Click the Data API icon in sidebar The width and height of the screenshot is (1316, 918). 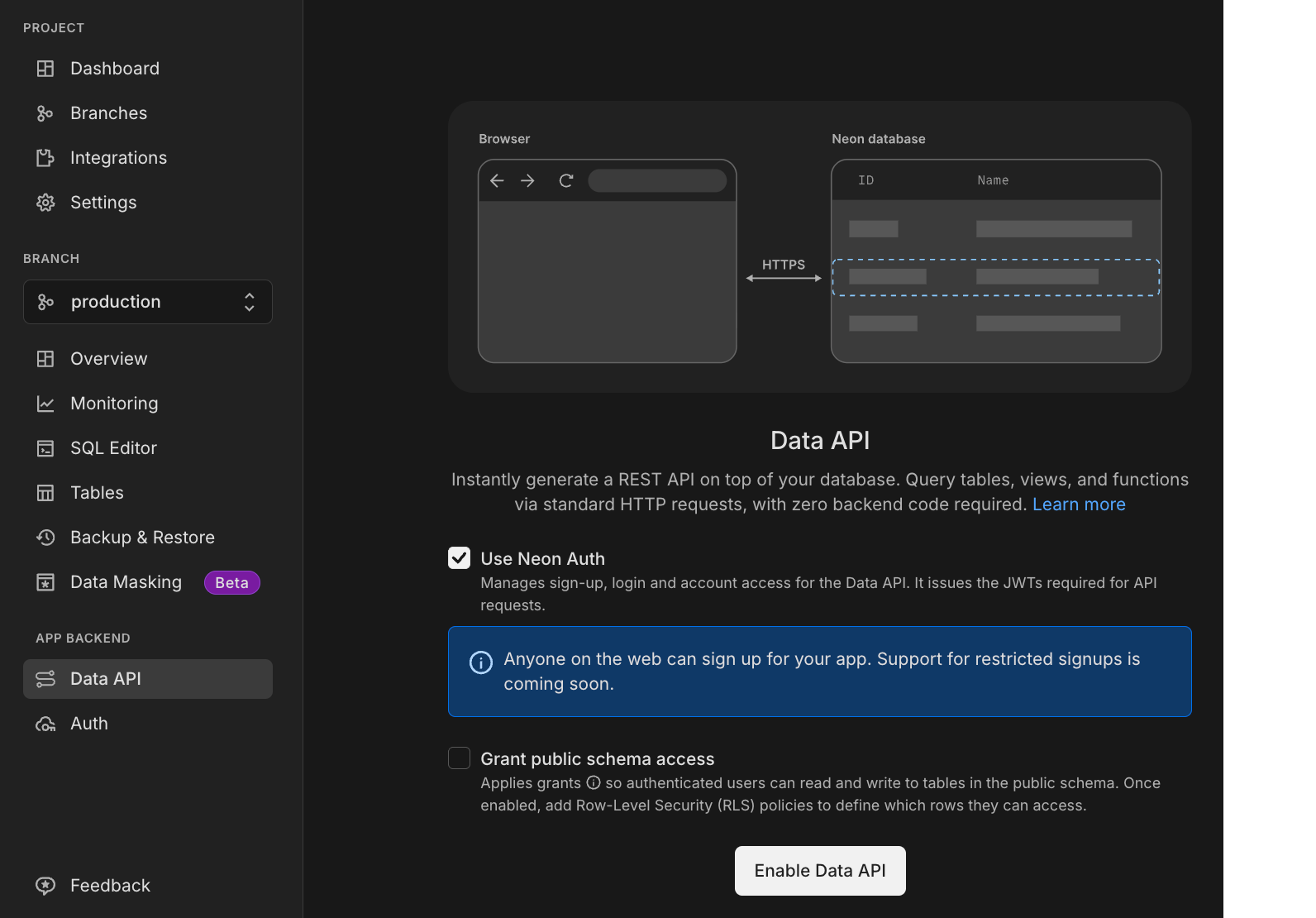tap(45, 679)
